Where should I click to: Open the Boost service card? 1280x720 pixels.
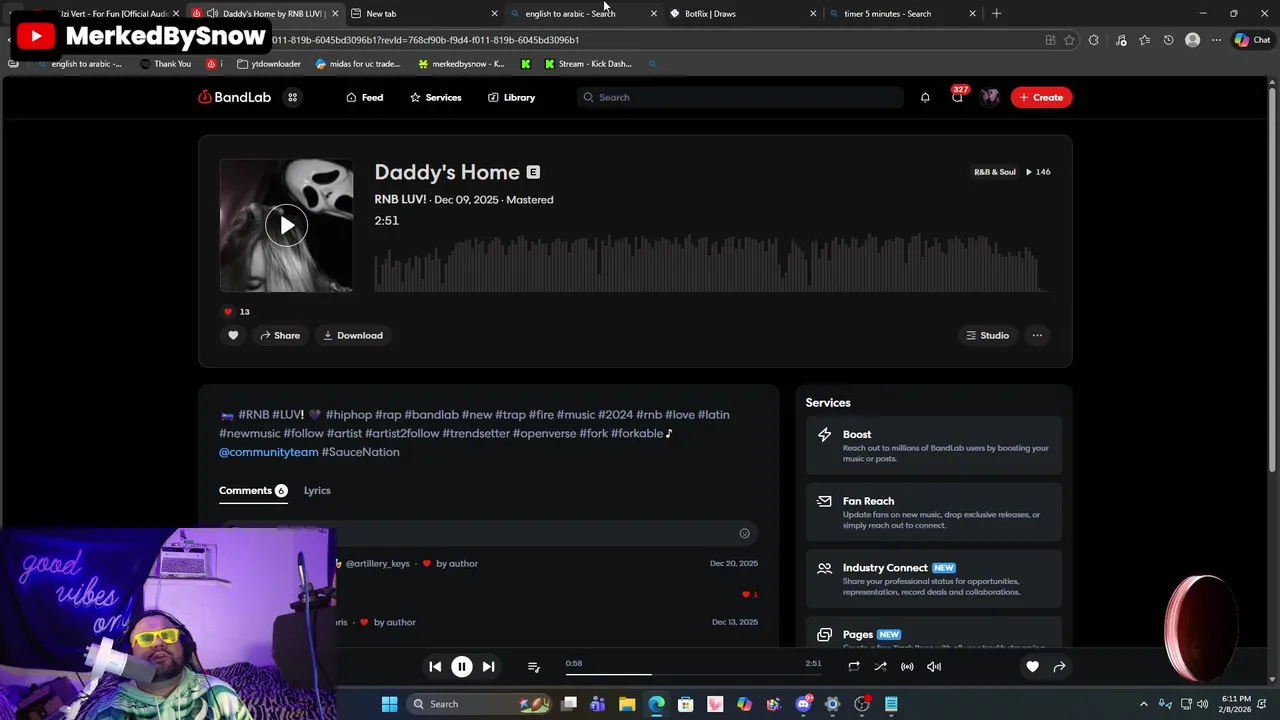tap(933, 446)
